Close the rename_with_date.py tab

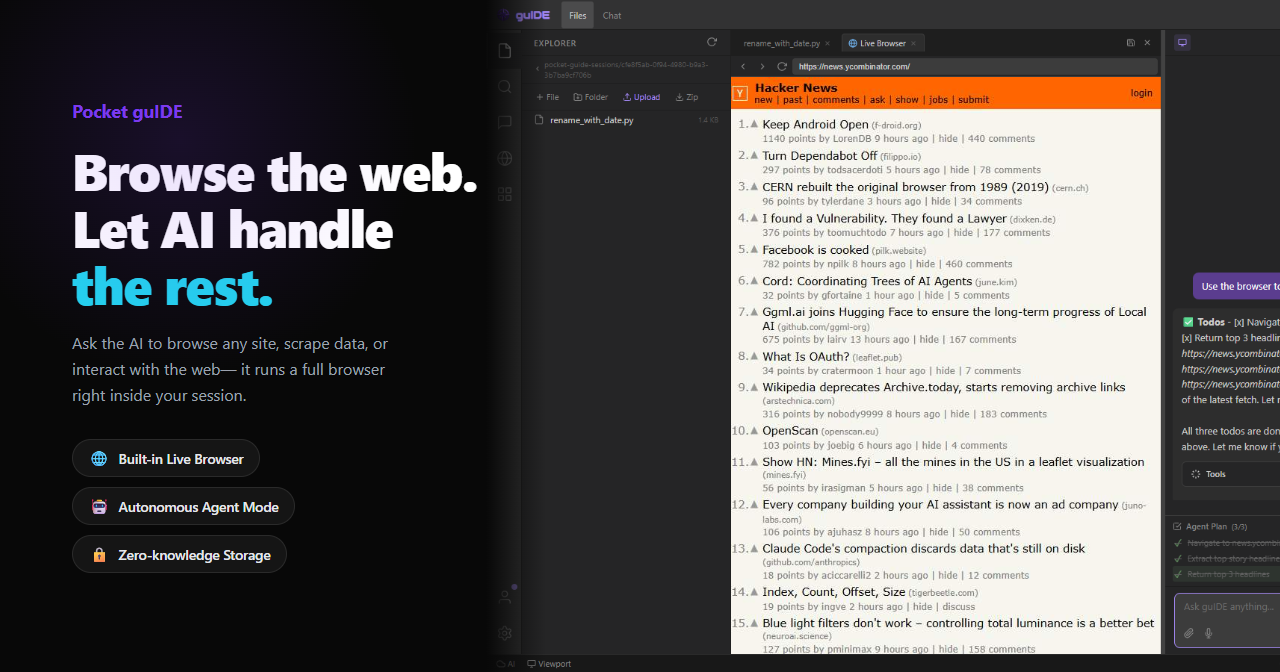(x=830, y=43)
